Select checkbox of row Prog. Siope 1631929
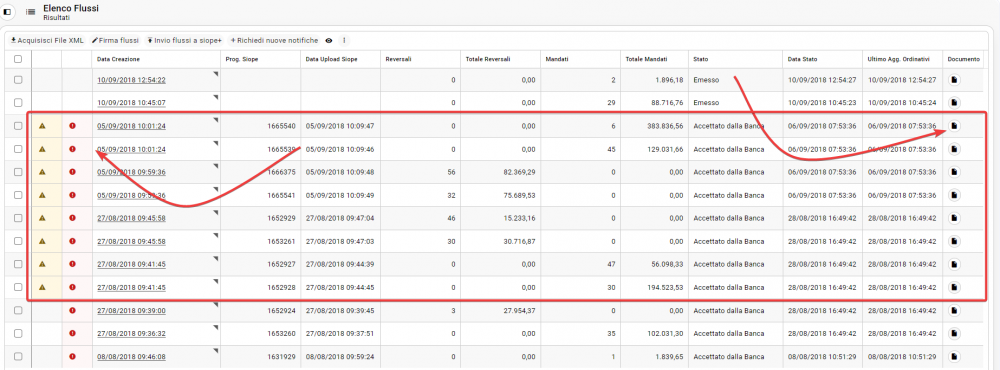The width and height of the screenshot is (1000, 370). pyautogui.click(x=18, y=356)
